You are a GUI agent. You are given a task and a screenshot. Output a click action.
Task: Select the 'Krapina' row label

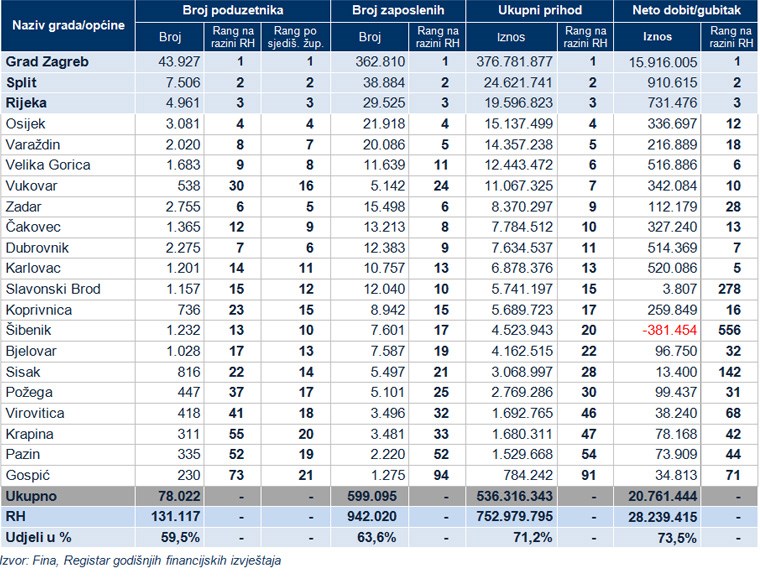pos(30,434)
